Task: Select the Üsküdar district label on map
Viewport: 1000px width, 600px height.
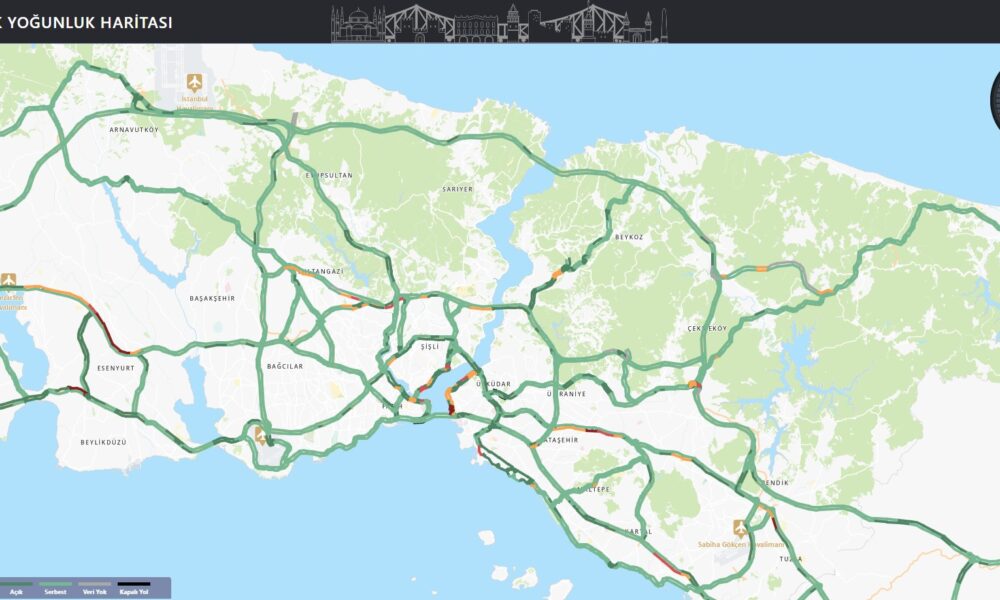Action: click(494, 384)
